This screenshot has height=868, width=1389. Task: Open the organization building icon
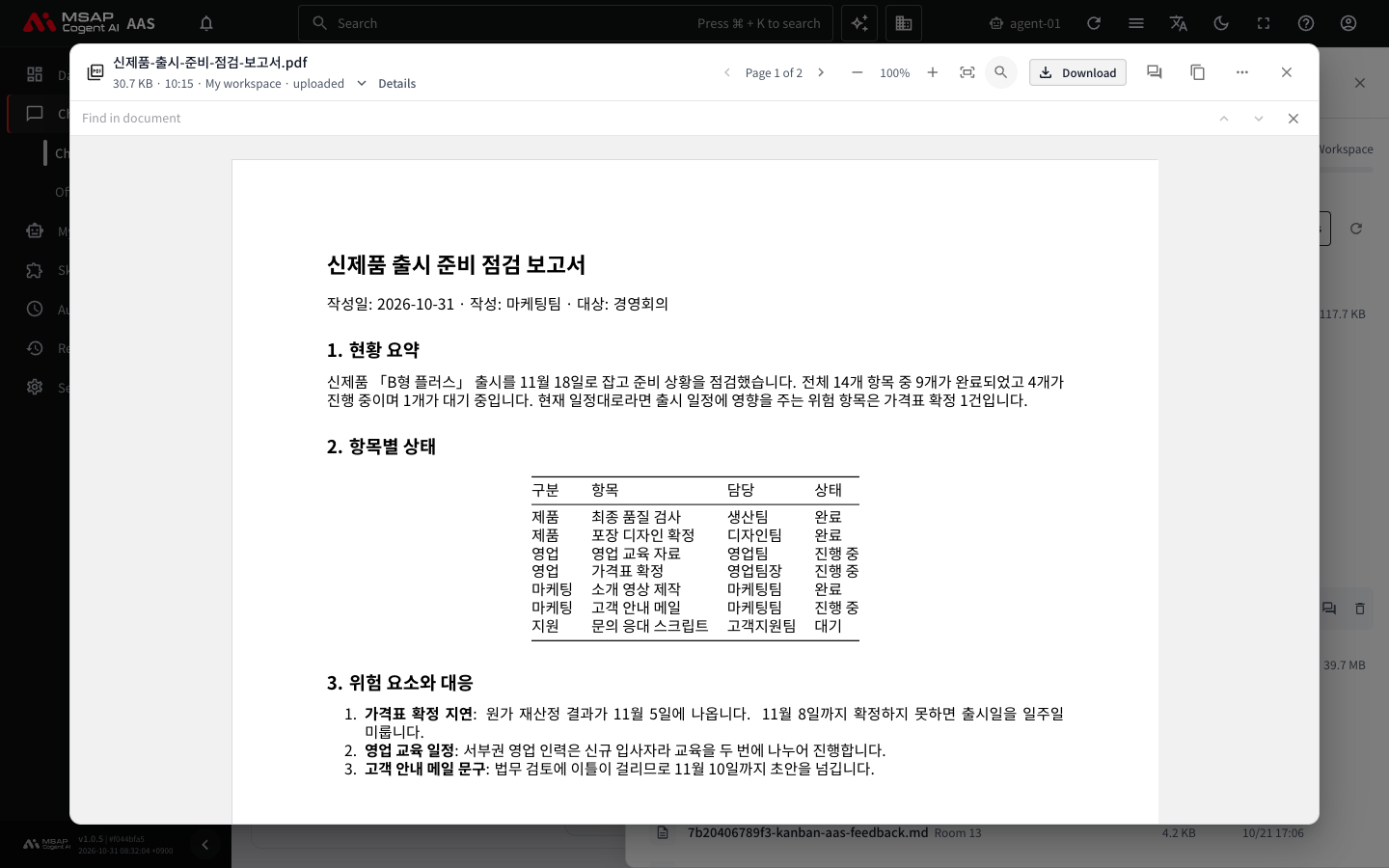[x=904, y=23]
